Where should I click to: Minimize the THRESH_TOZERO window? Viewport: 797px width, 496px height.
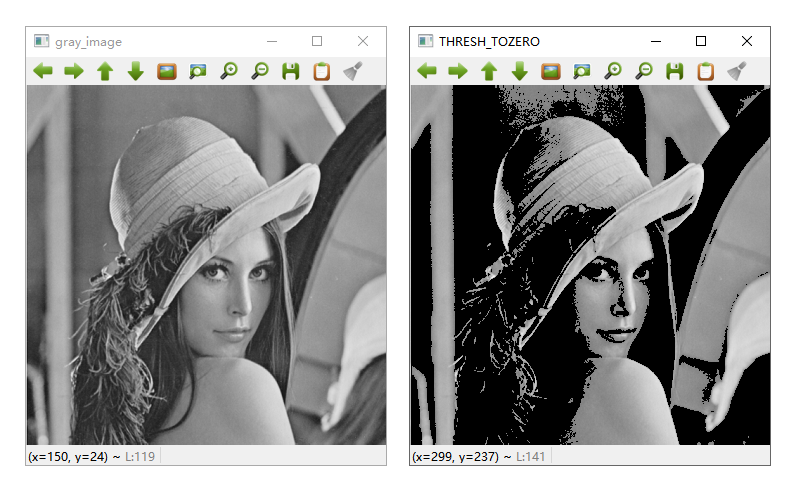[x=656, y=41]
